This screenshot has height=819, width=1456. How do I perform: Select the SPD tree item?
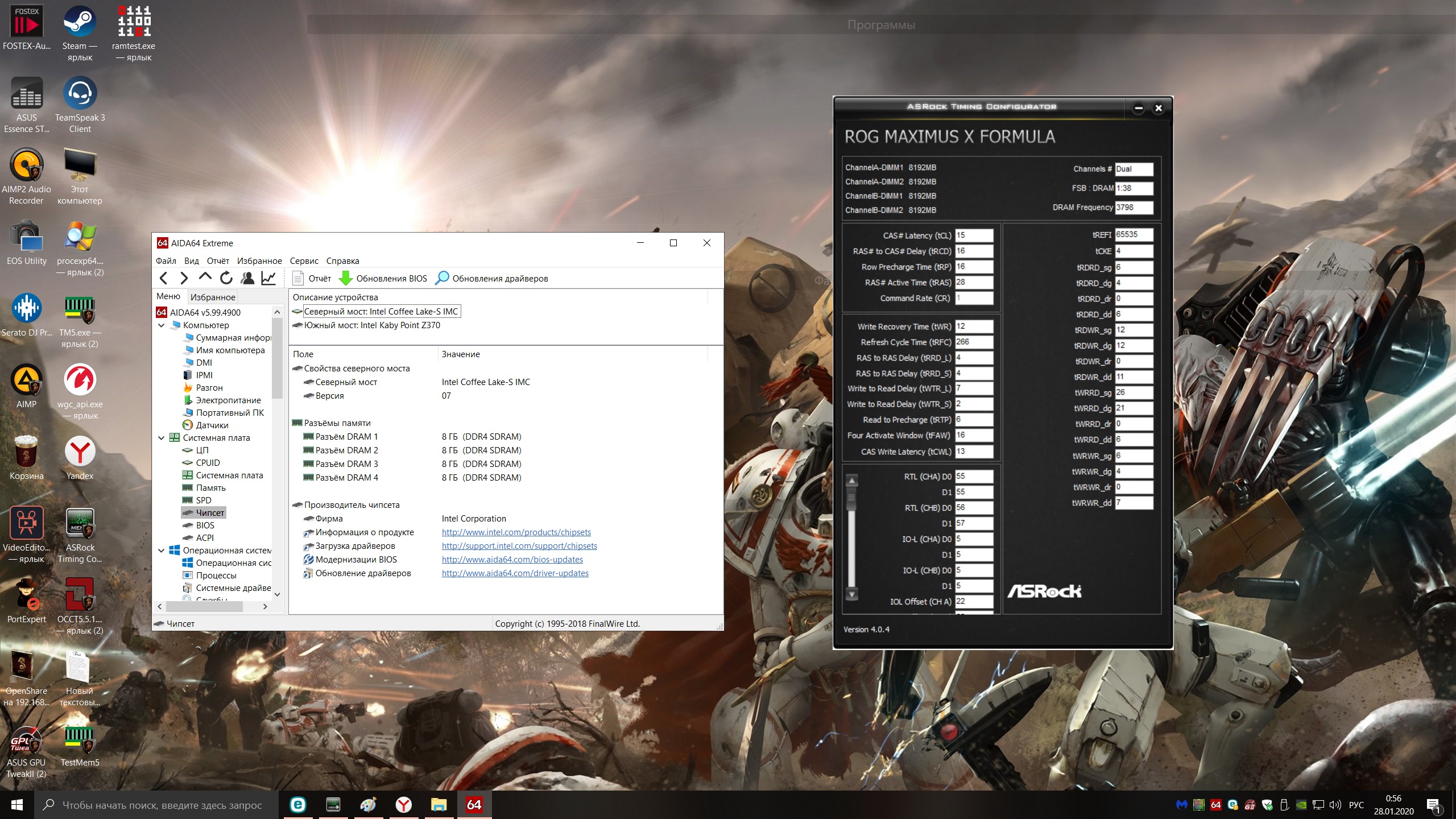tap(203, 500)
